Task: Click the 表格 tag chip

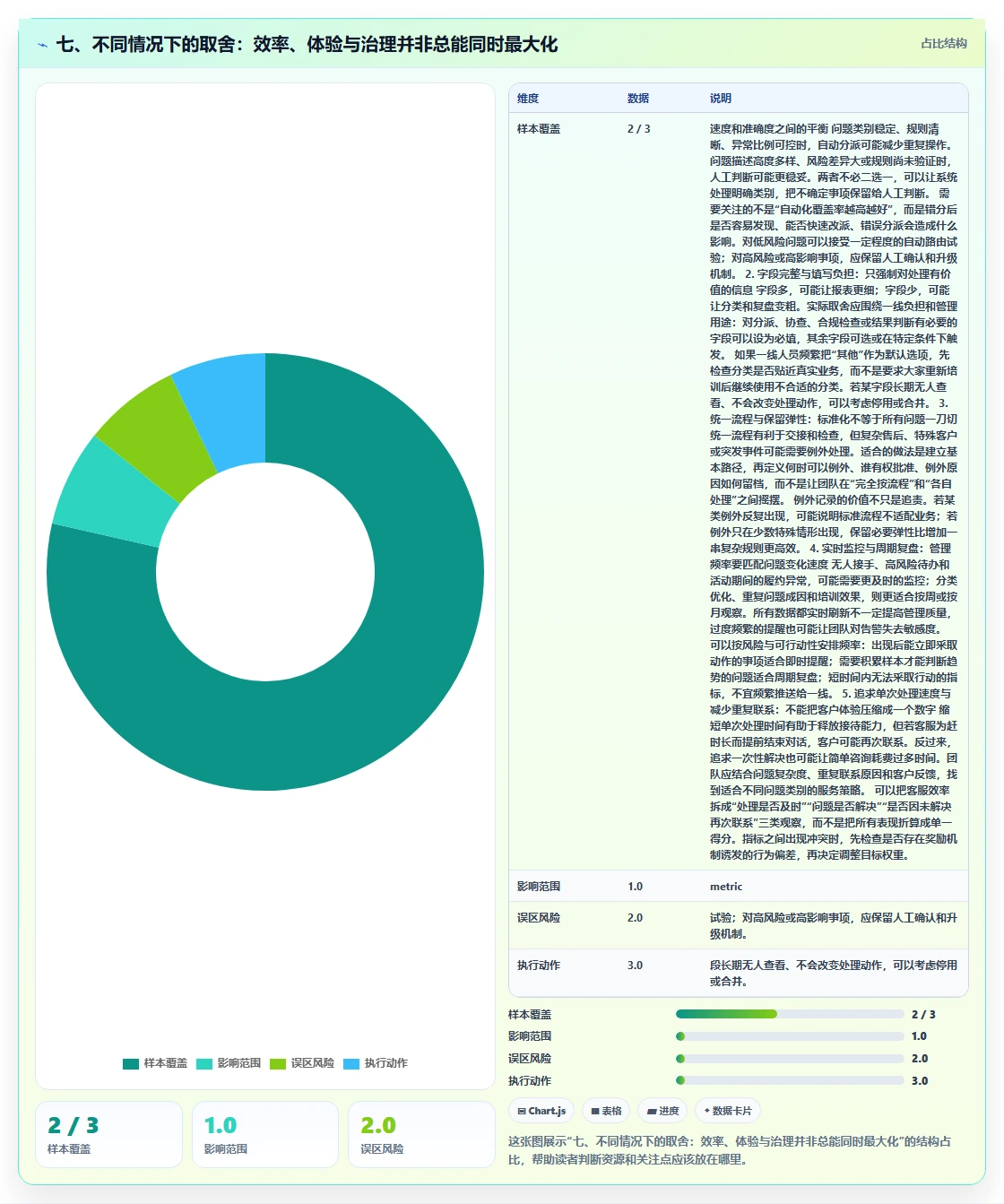Action: (x=607, y=1111)
